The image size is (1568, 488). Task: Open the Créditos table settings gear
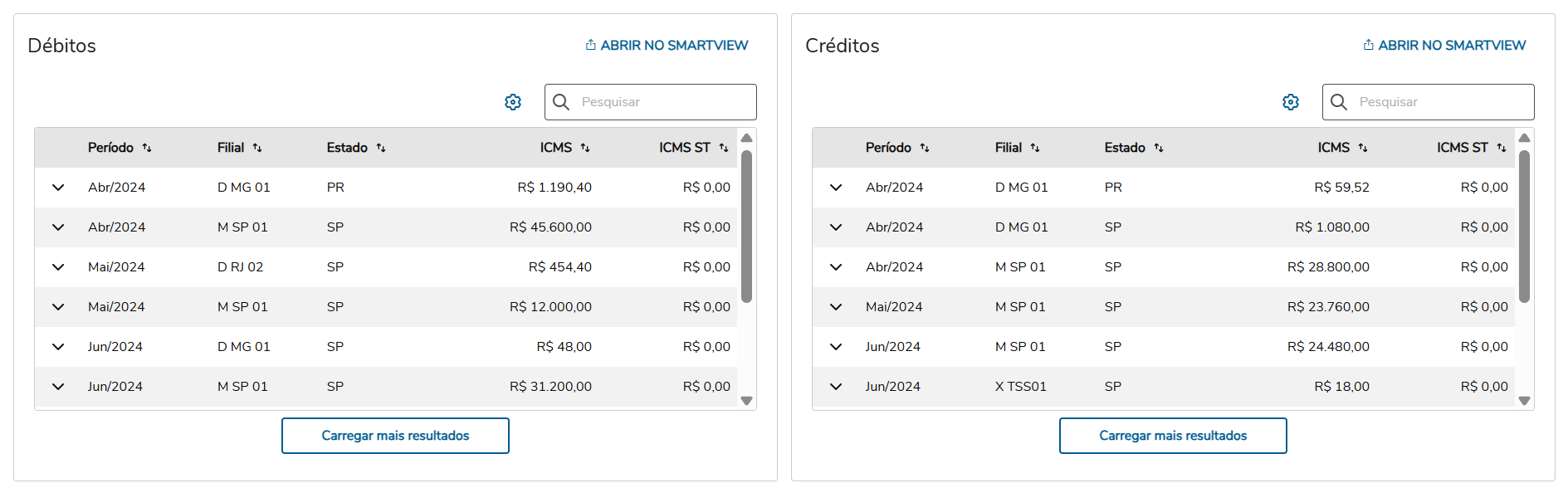[x=1291, y=102]
